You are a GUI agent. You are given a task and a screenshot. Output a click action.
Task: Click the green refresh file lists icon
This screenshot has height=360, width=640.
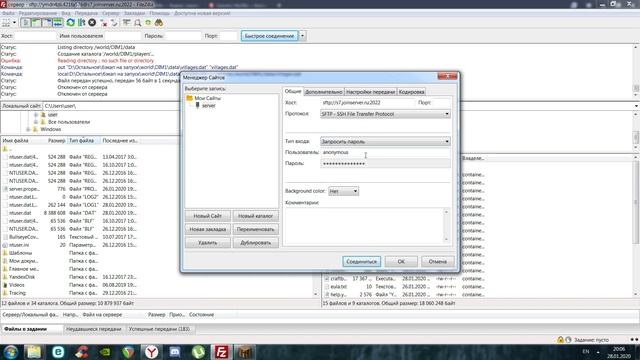tap(71, 23)
